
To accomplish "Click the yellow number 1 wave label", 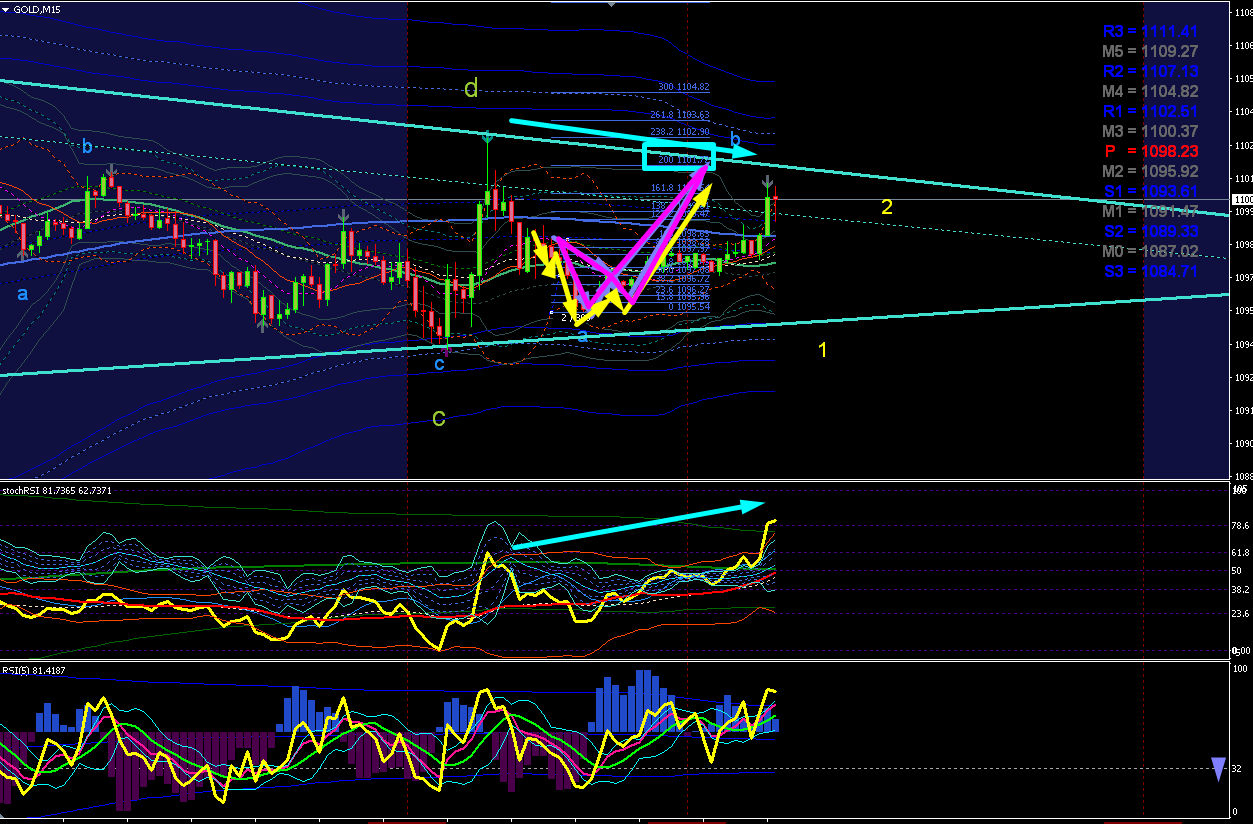I will pyautogui.click(x=823, y=350).
